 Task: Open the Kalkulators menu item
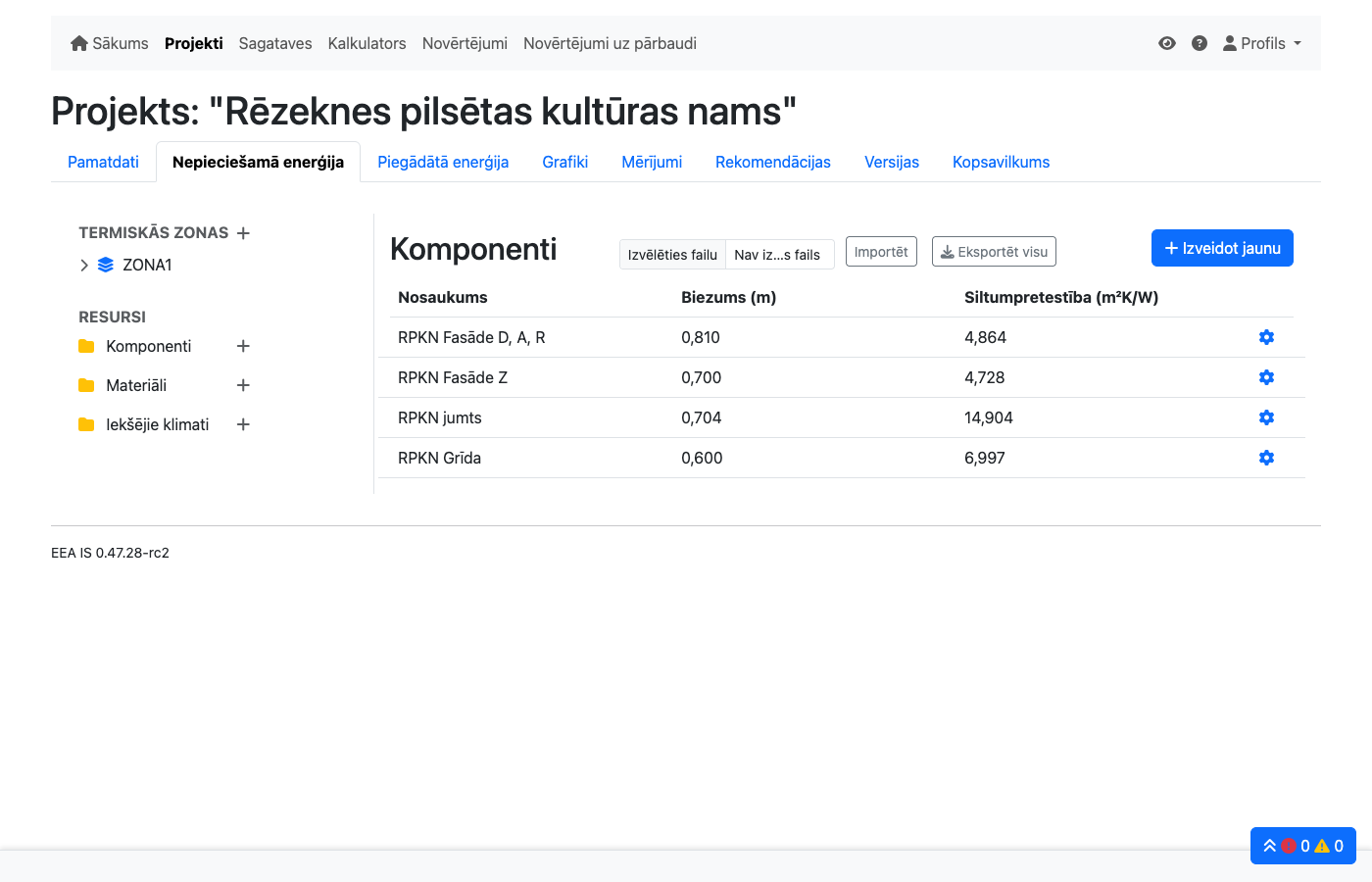[367, 43]
